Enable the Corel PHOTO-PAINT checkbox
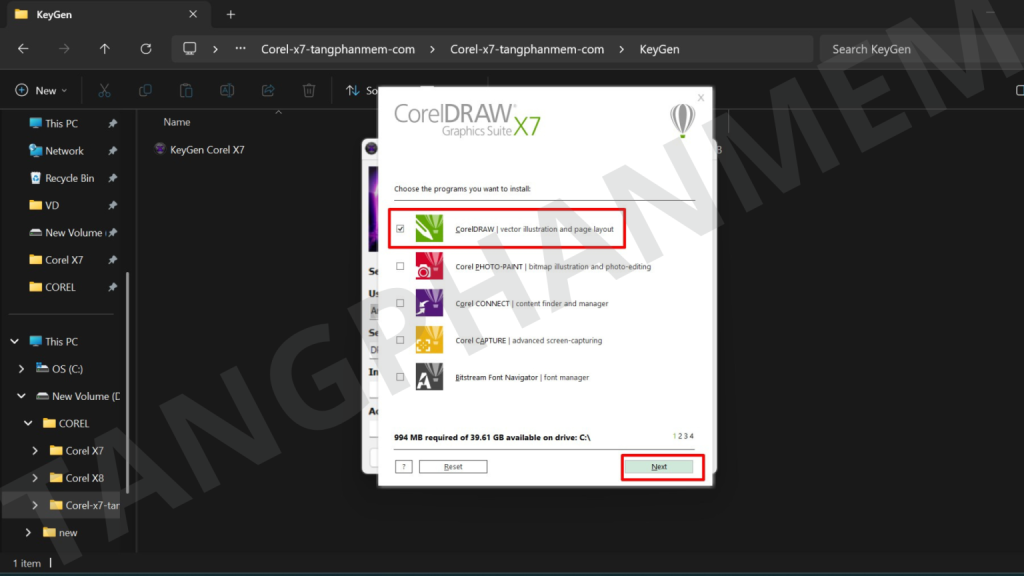This screenshot has width=1024, height=576. [400, 266]
